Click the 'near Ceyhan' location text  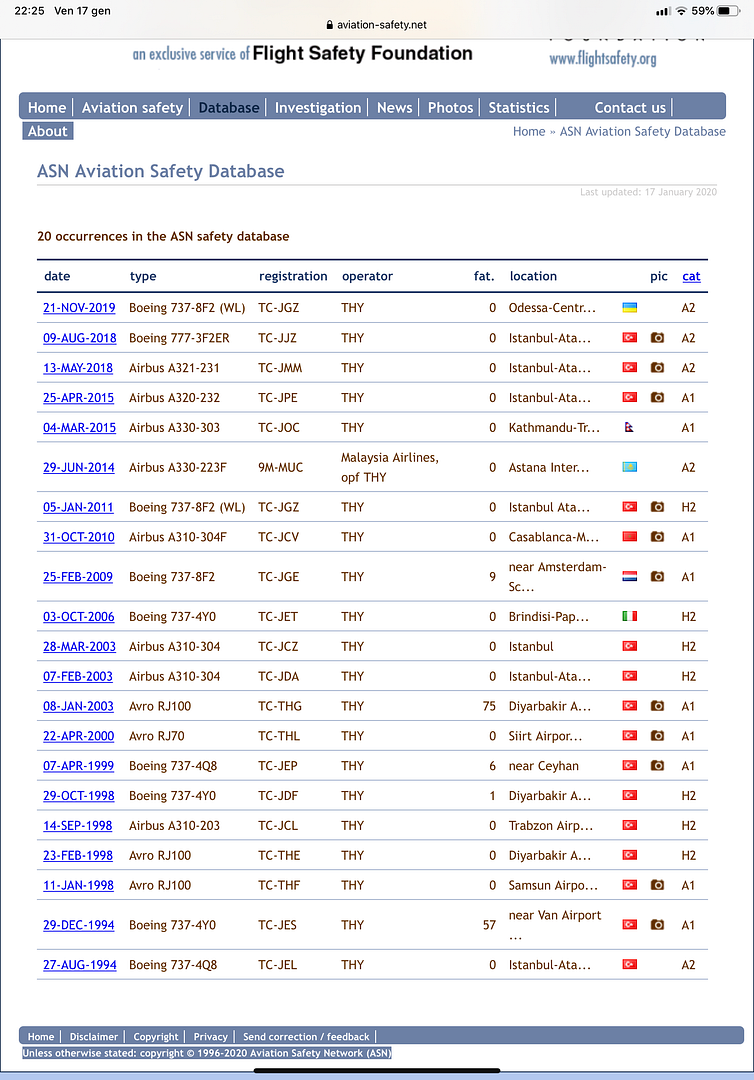(x=543, y=765)
